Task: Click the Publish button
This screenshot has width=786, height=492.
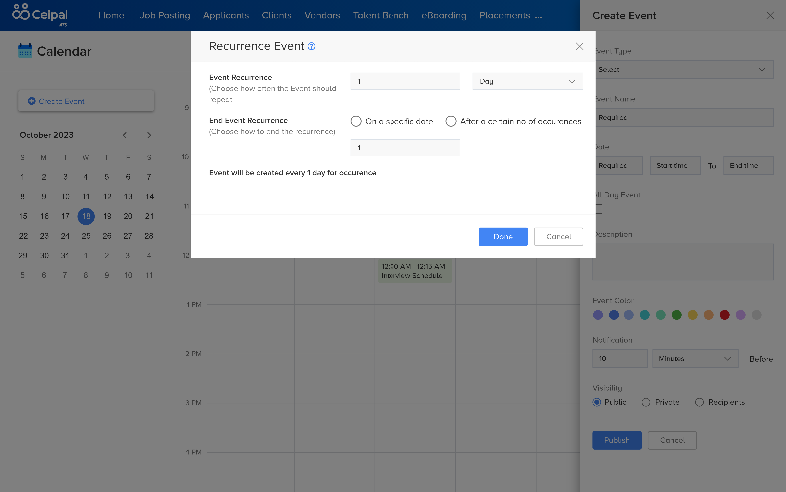Action: [617, 440]
